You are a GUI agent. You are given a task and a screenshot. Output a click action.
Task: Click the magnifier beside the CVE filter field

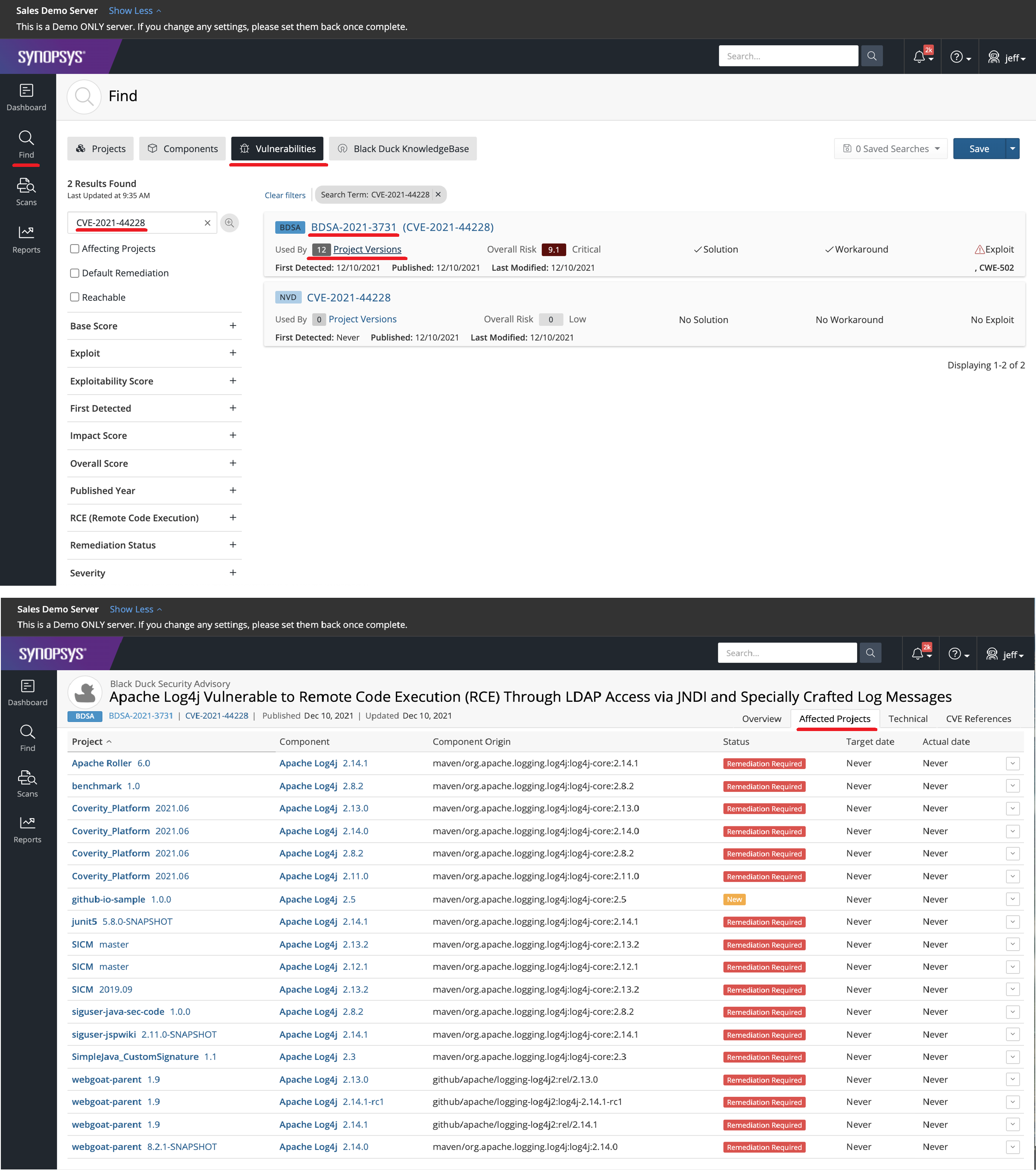(230, 223)
